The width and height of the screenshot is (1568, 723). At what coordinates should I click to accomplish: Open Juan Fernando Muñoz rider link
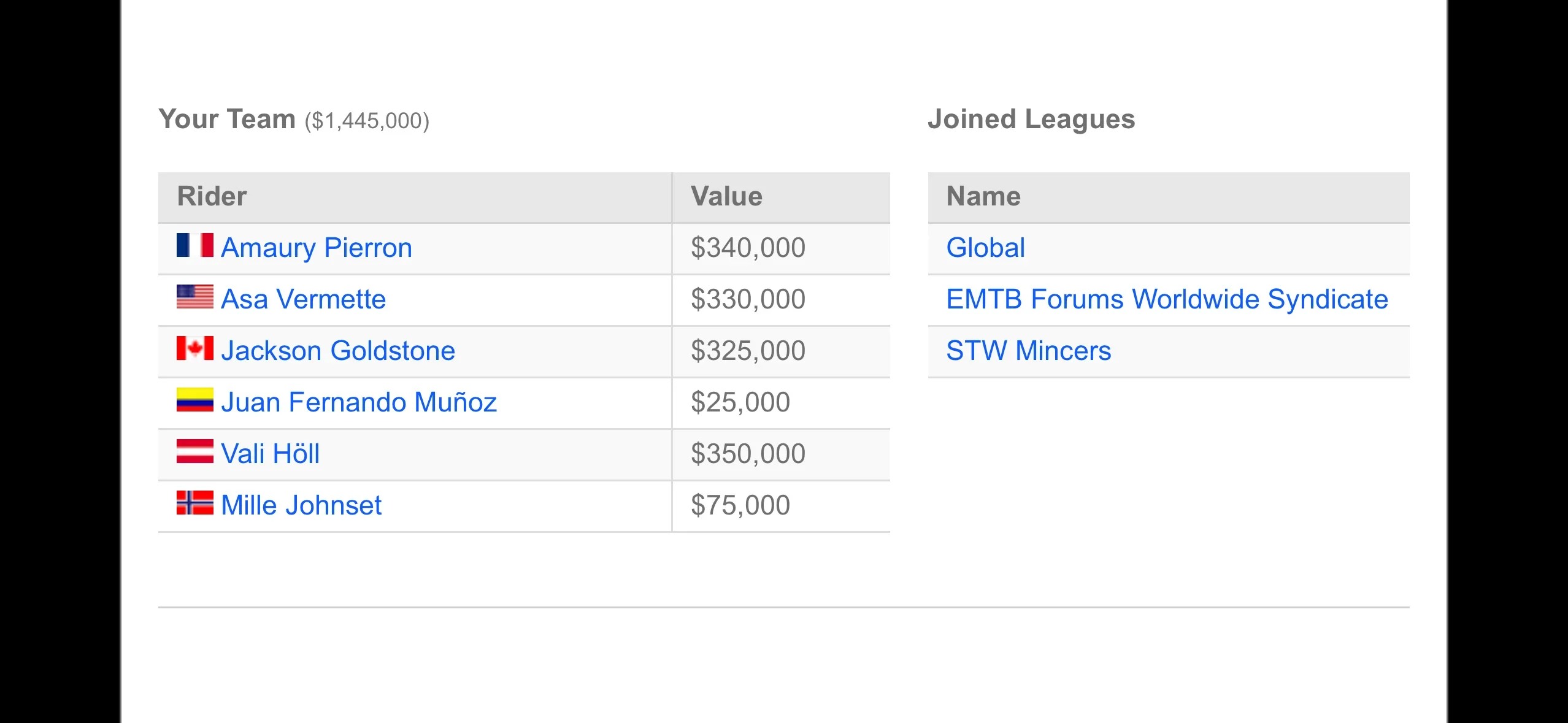359,403
